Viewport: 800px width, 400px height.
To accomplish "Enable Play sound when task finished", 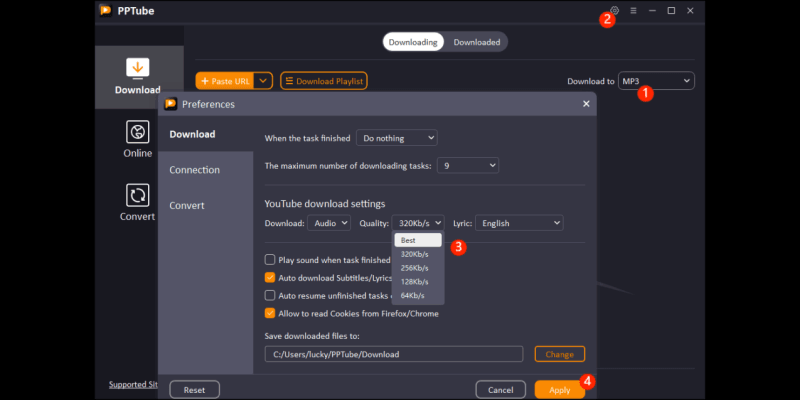I will [x=270, y=260].
